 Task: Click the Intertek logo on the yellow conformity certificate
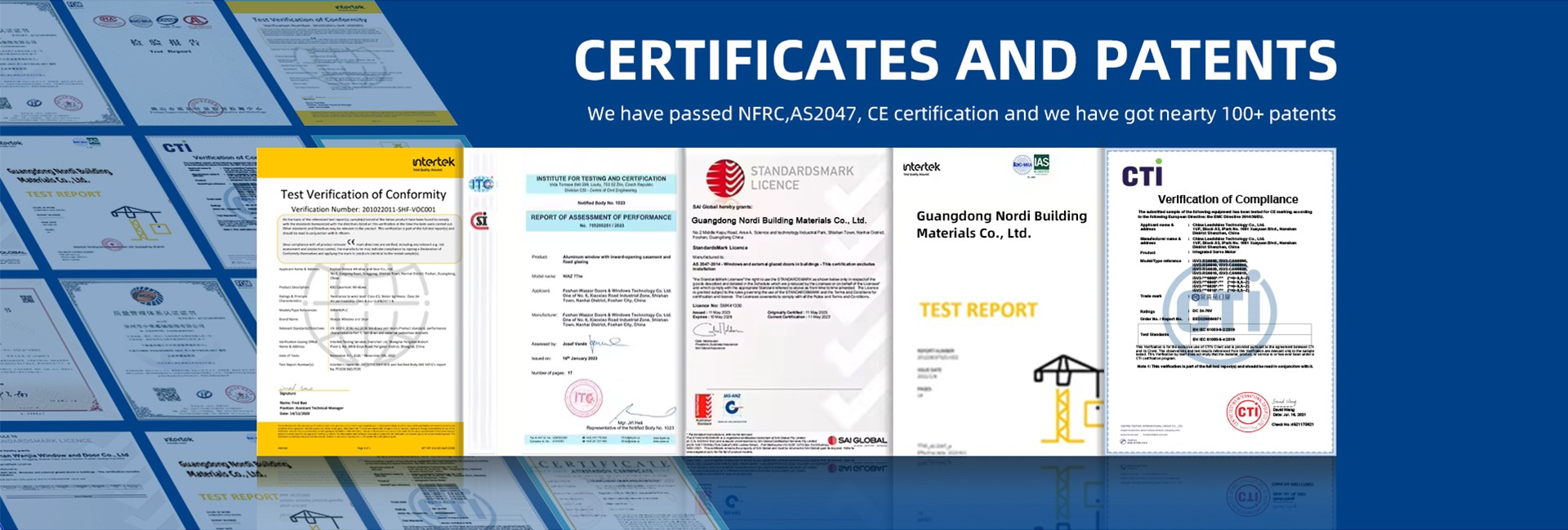[x=434, y=163]
